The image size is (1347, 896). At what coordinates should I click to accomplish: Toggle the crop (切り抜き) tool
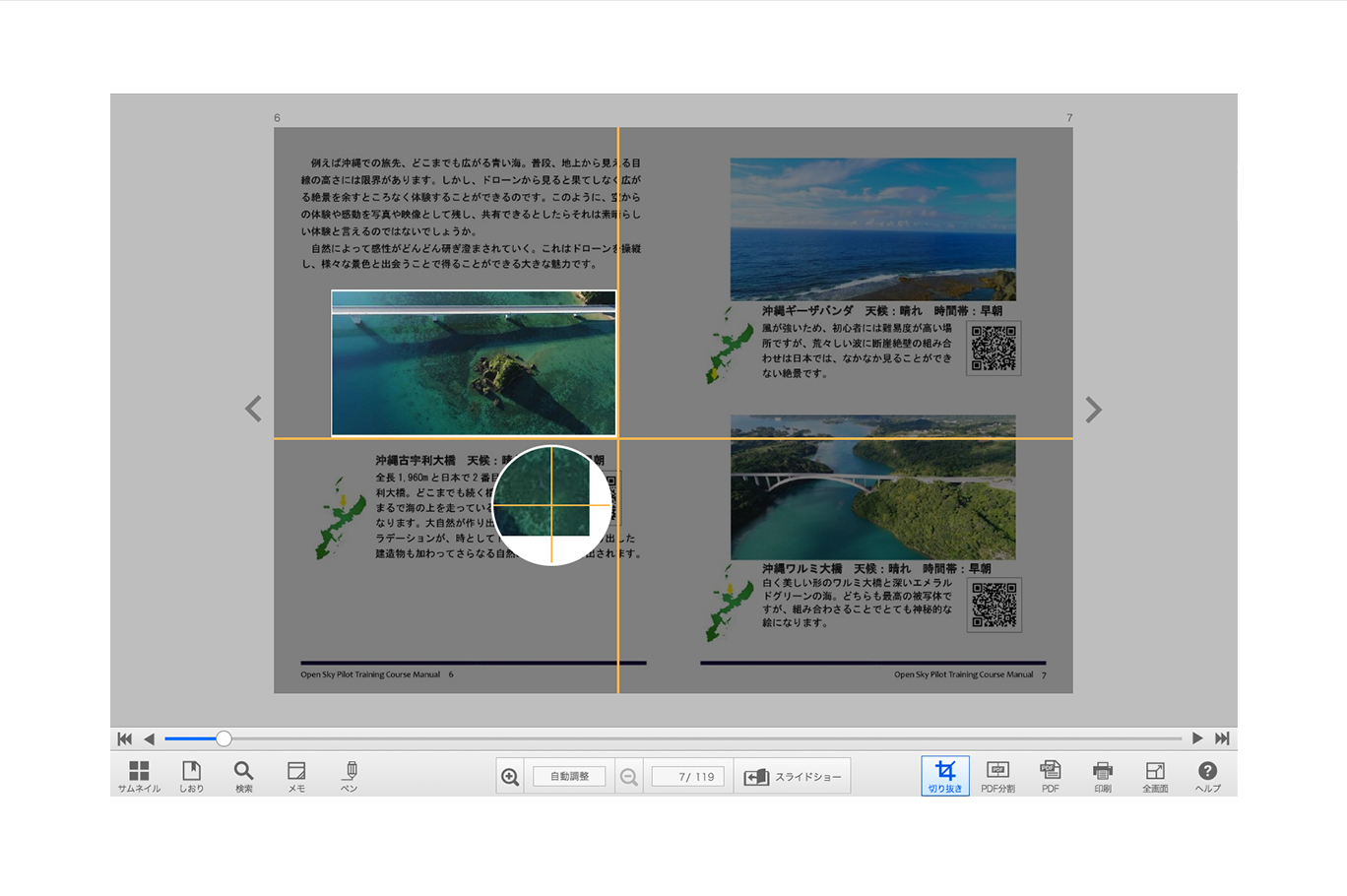(945, 775)
